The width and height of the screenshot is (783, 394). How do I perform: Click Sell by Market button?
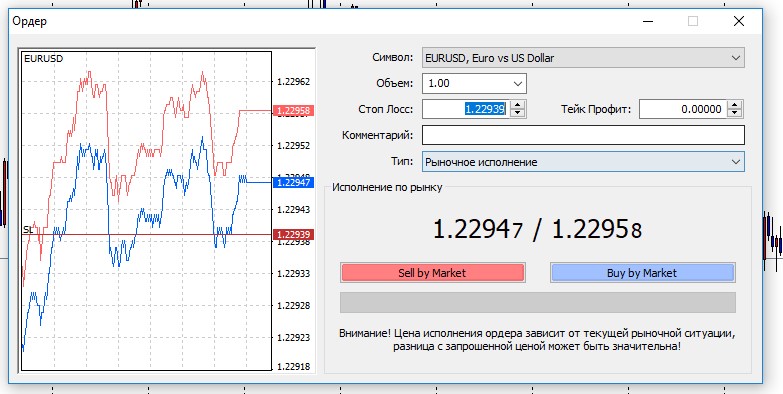(x=432, y=273)
